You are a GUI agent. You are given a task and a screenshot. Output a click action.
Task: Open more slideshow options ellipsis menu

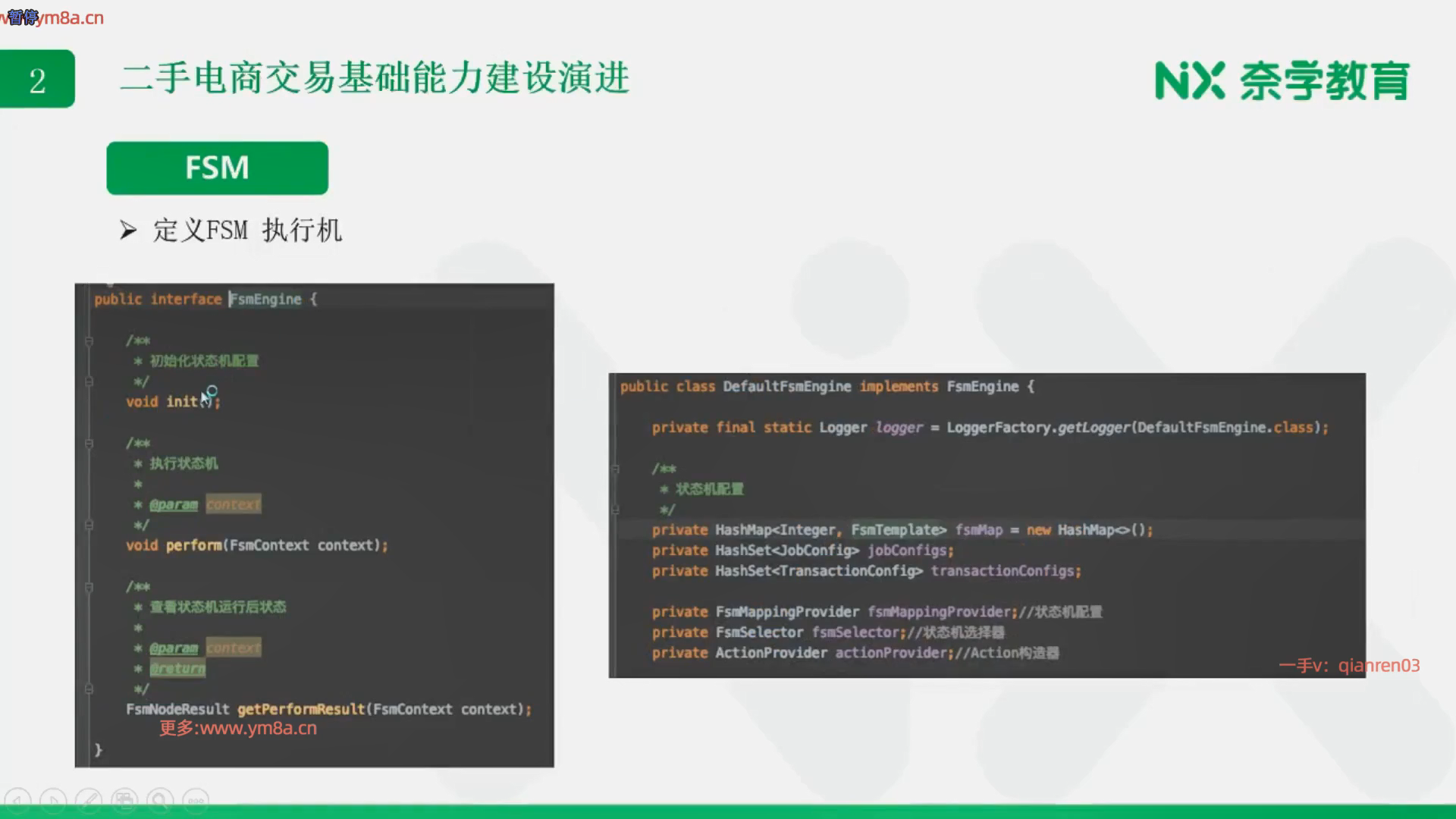tap(196, 800)
